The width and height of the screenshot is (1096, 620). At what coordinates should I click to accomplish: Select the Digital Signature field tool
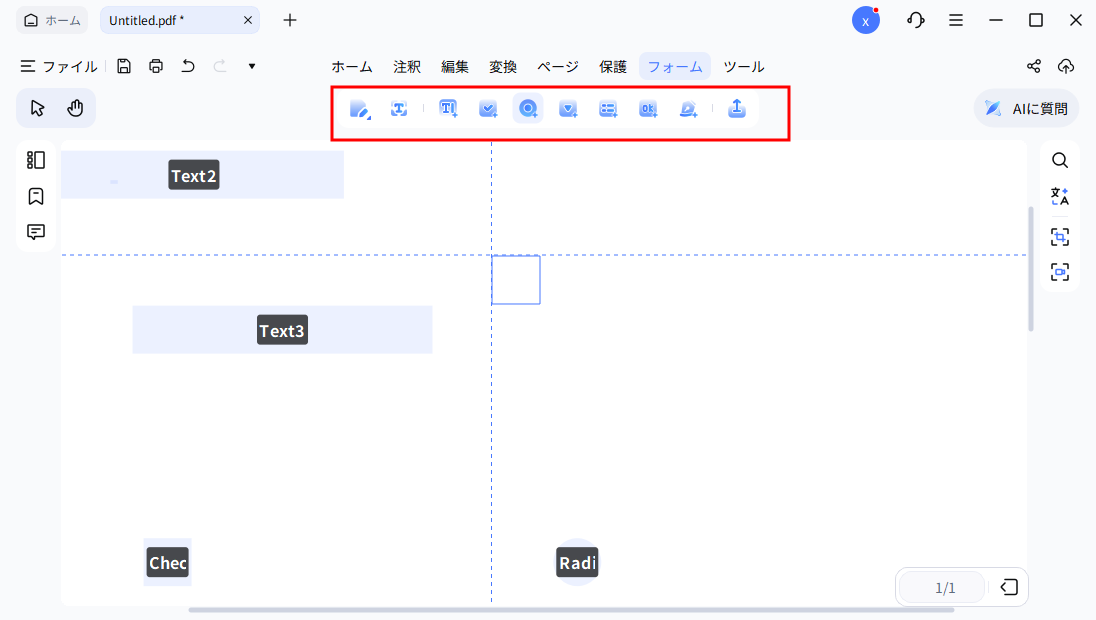coord(688,109)
